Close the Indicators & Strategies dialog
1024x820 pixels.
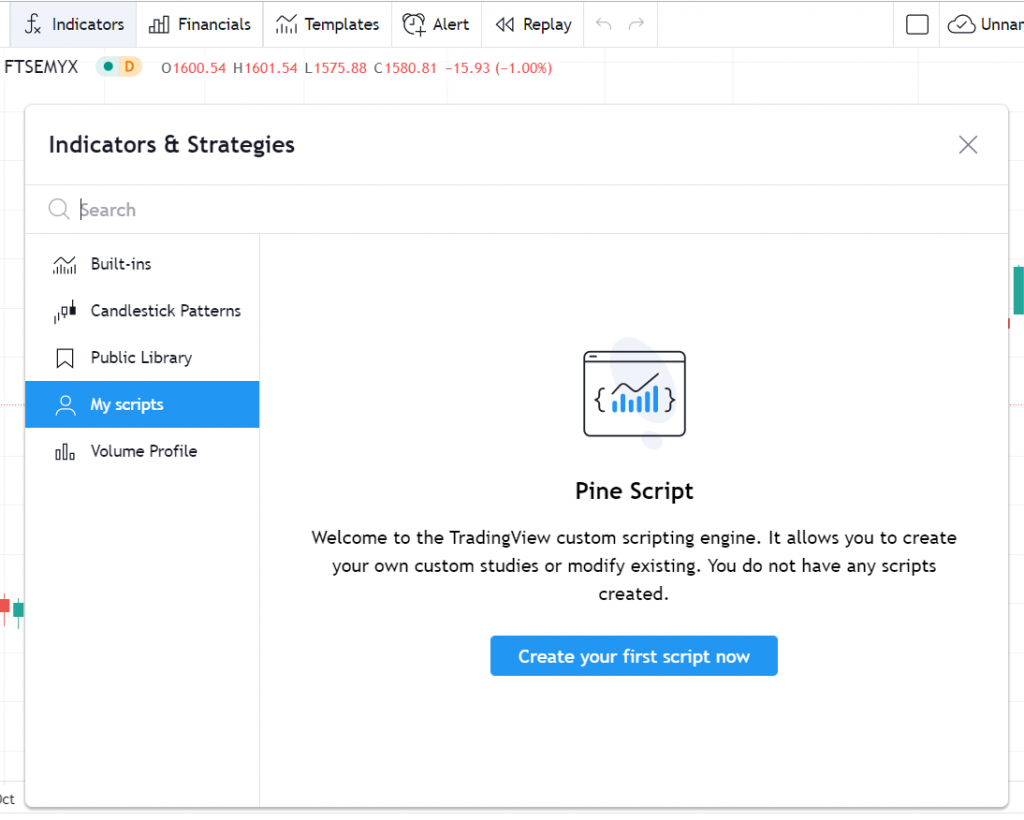point(967,145)
